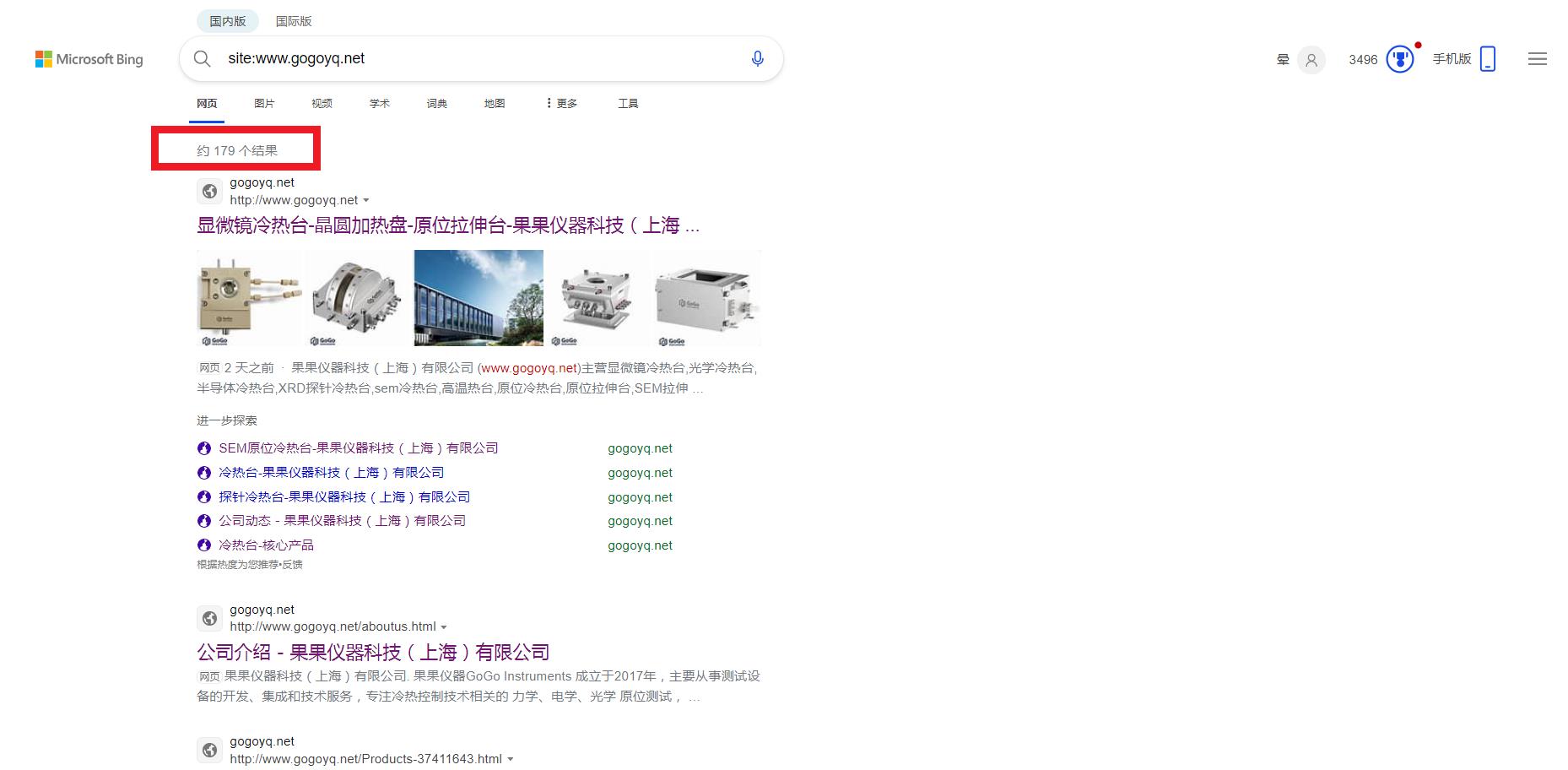The height and width of the screenshot is (770, 1568).
Task: Click the 手机版 text link
Action: 1452,59
